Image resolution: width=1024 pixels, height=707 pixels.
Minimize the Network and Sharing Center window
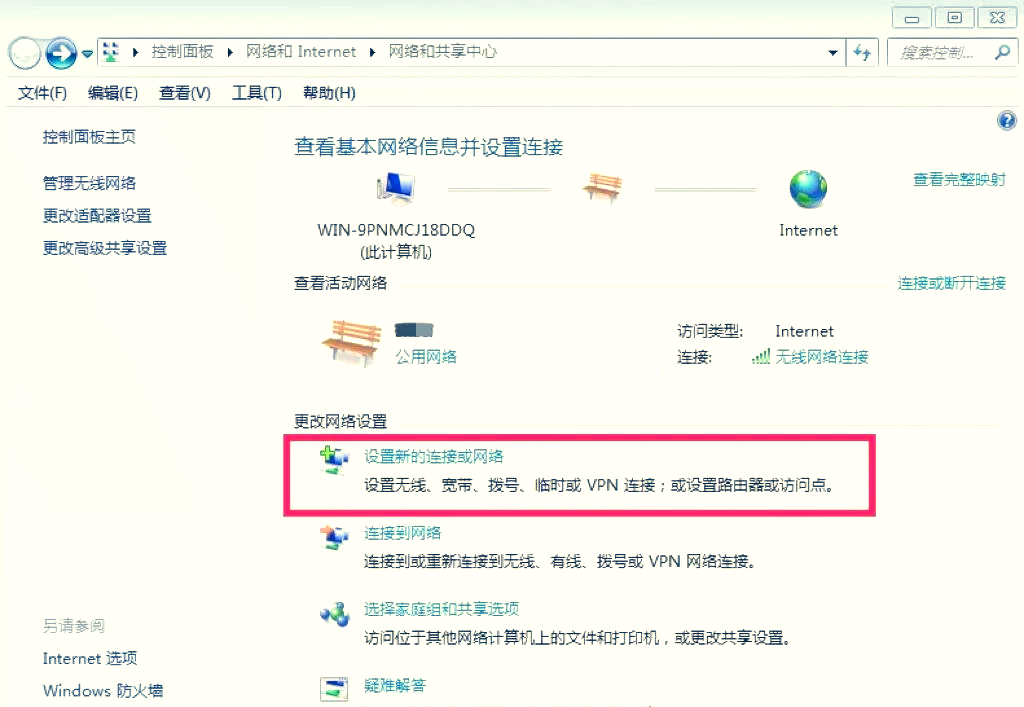click(912, 18)
